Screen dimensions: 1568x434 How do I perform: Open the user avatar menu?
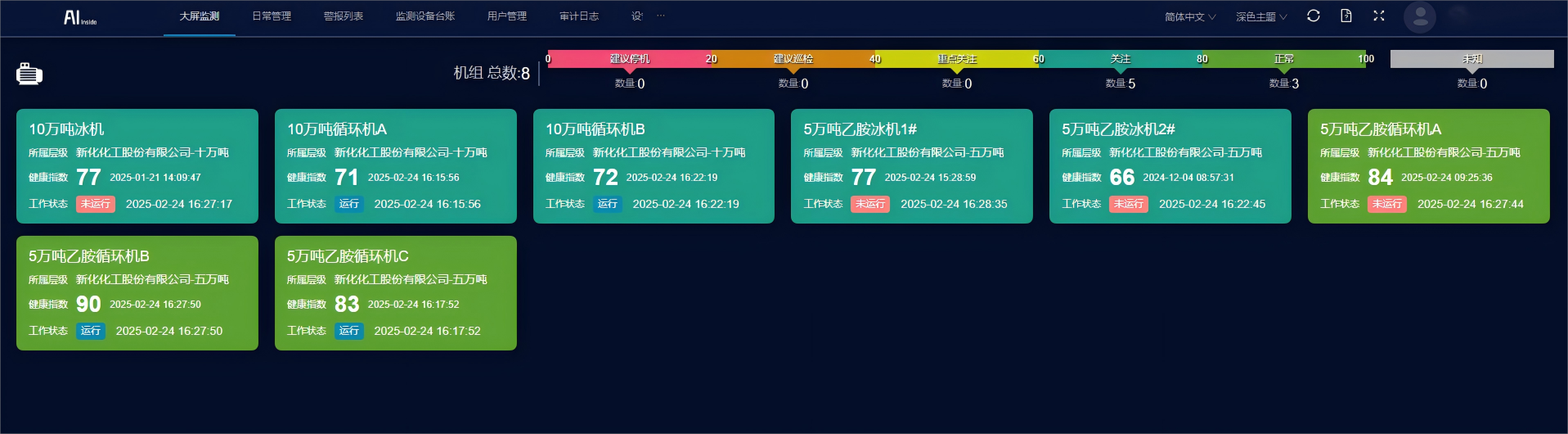pyautogui.click(x=1420, y=16)
